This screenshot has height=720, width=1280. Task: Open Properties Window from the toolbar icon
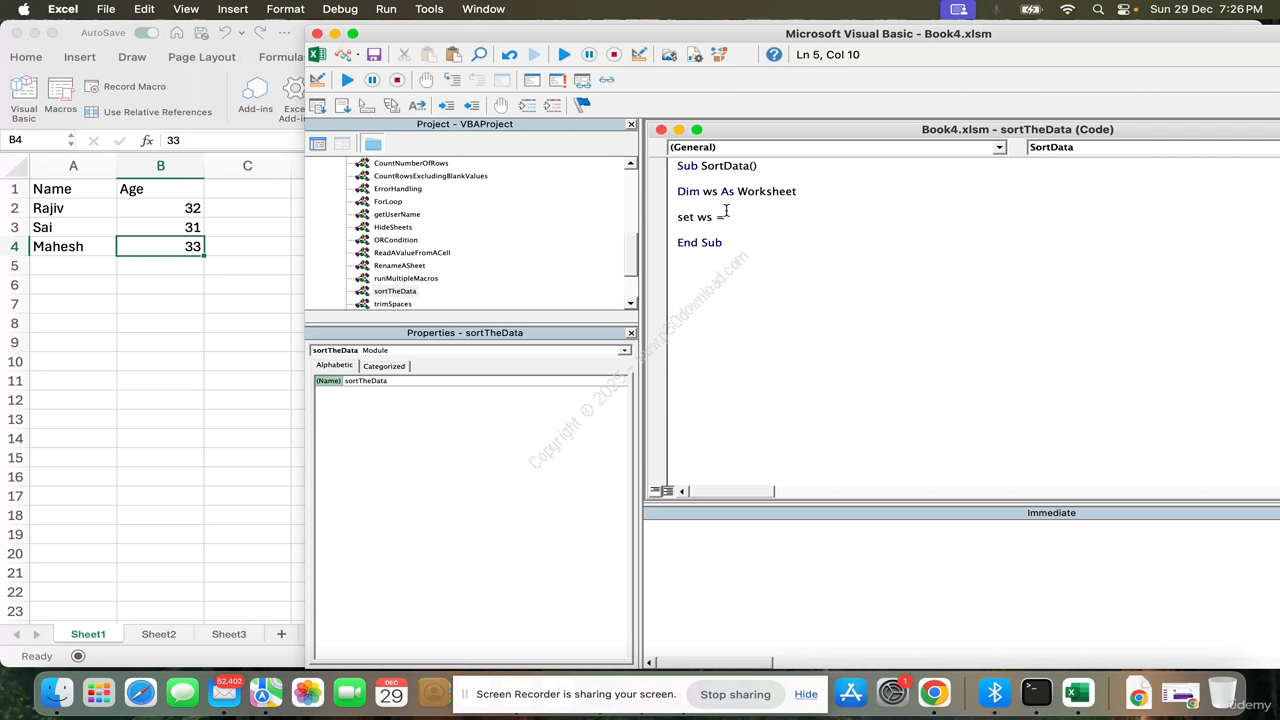695,54
